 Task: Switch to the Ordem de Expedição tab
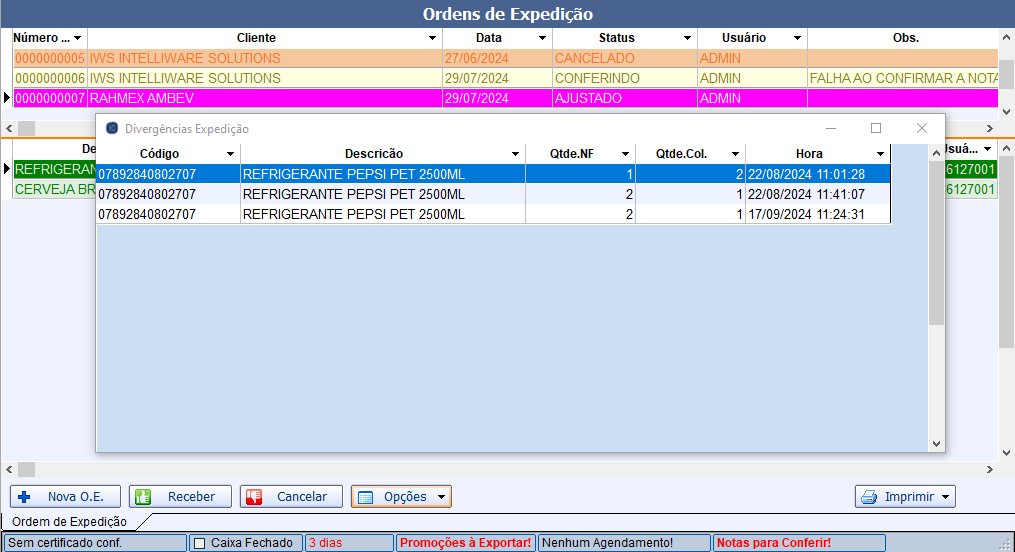[x=68, y=521]
